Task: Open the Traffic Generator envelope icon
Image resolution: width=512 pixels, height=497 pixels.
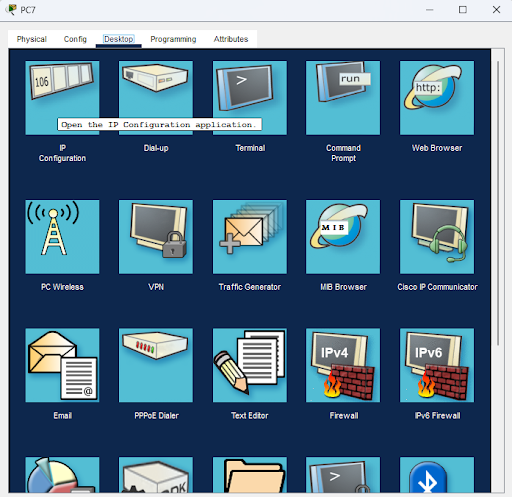Action: pyautogui.click(x=250, y=237)
